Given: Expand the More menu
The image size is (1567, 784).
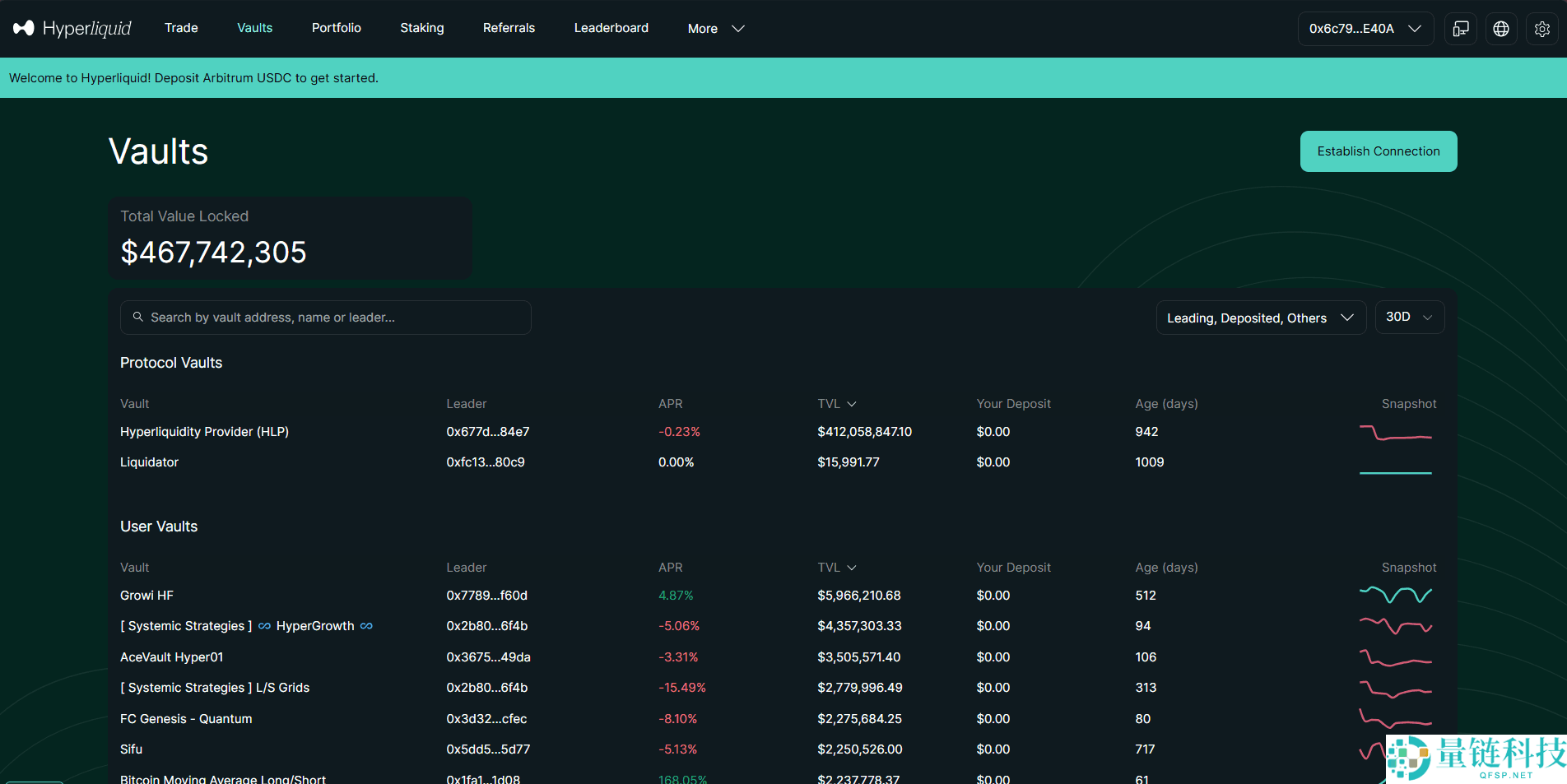Looking at the screenshot, I should (x=716, y=29).
